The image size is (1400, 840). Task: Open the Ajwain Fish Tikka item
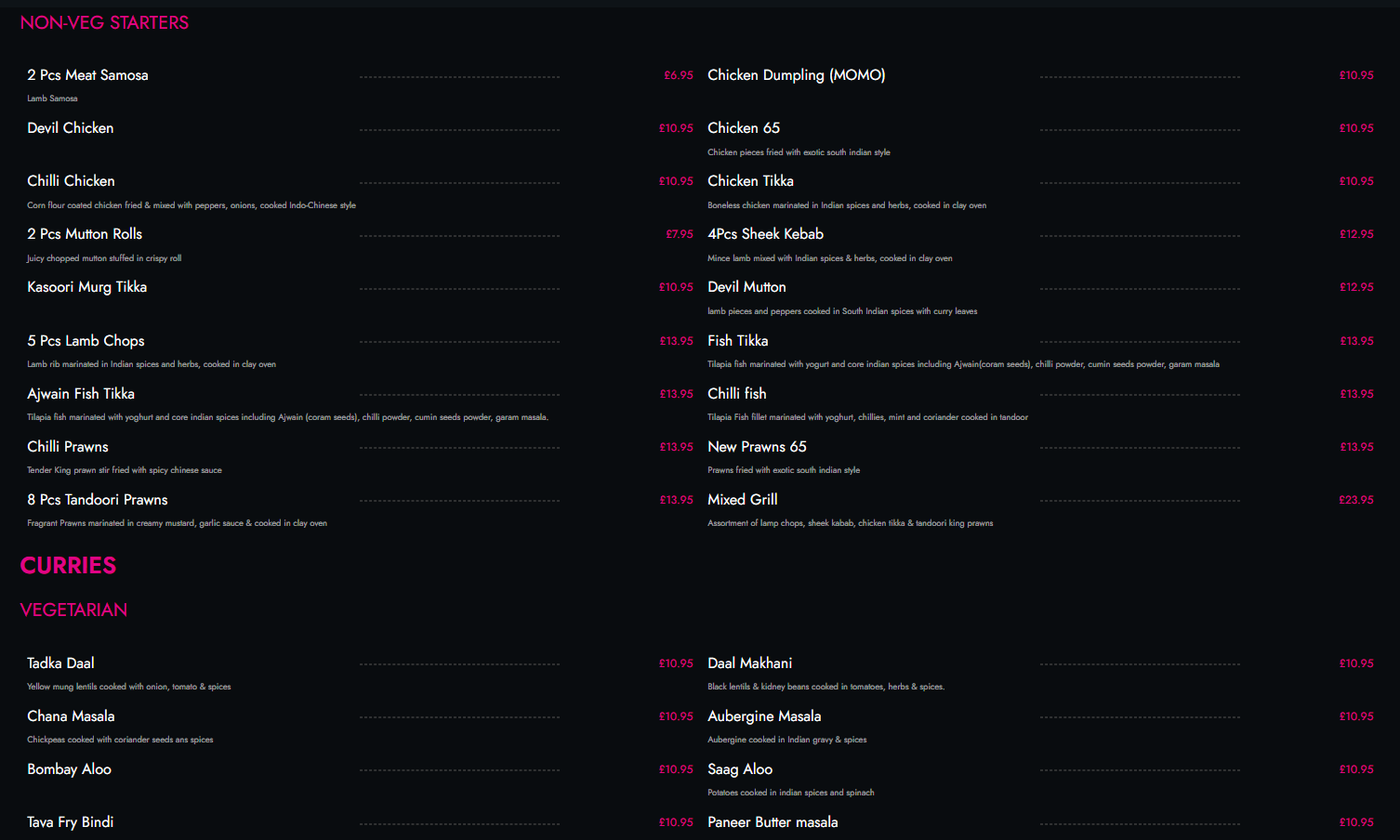81,394
